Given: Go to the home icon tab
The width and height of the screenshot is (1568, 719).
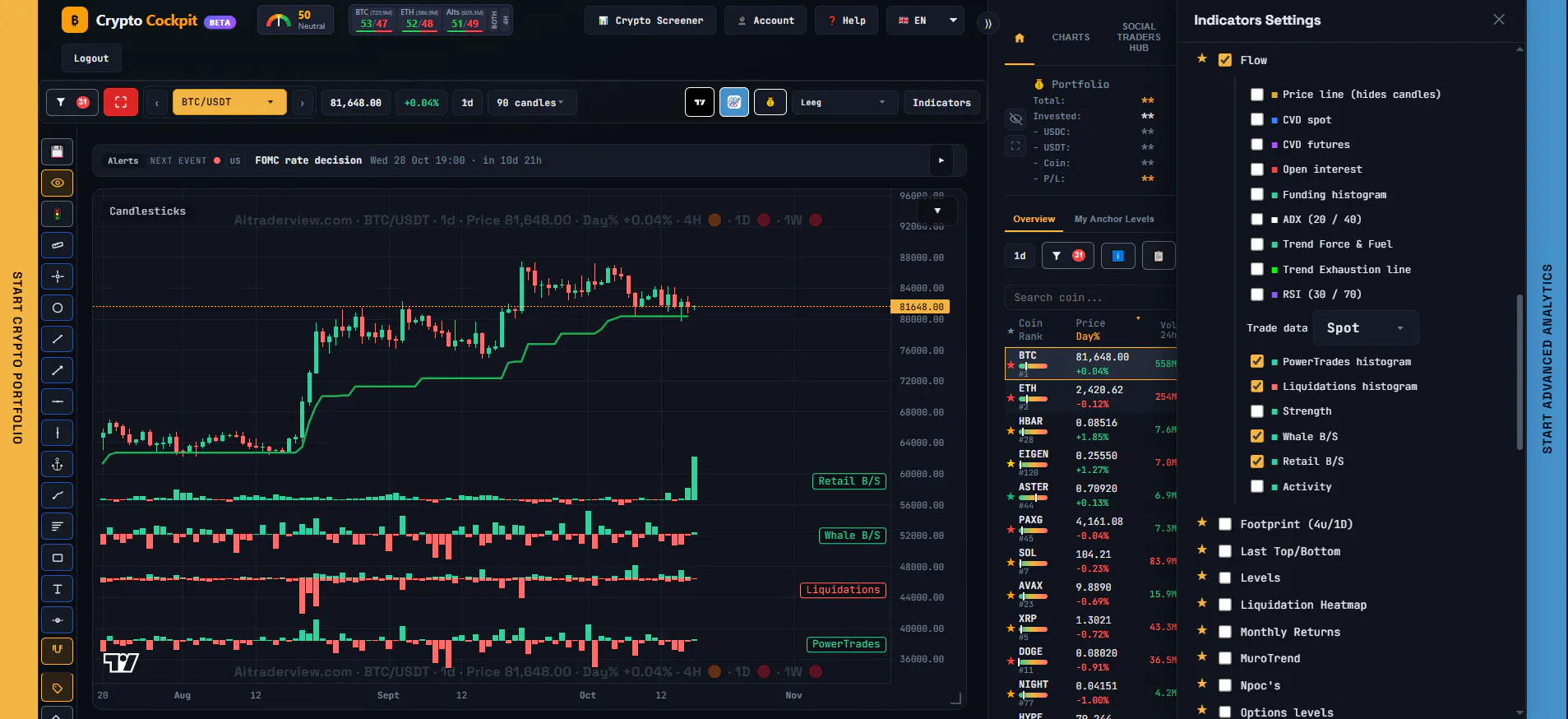Looking at the screenshot, I should [1020, 38].
